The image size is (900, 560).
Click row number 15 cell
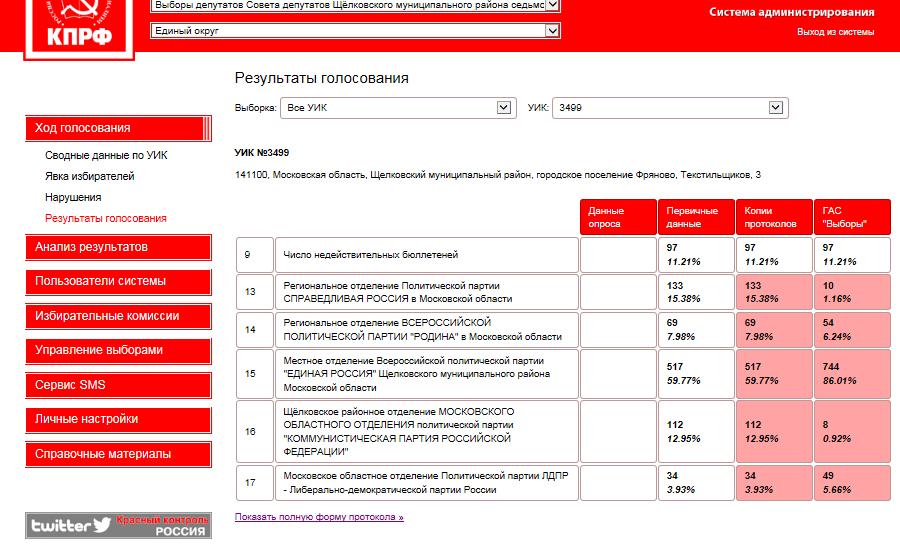[255, 374]
